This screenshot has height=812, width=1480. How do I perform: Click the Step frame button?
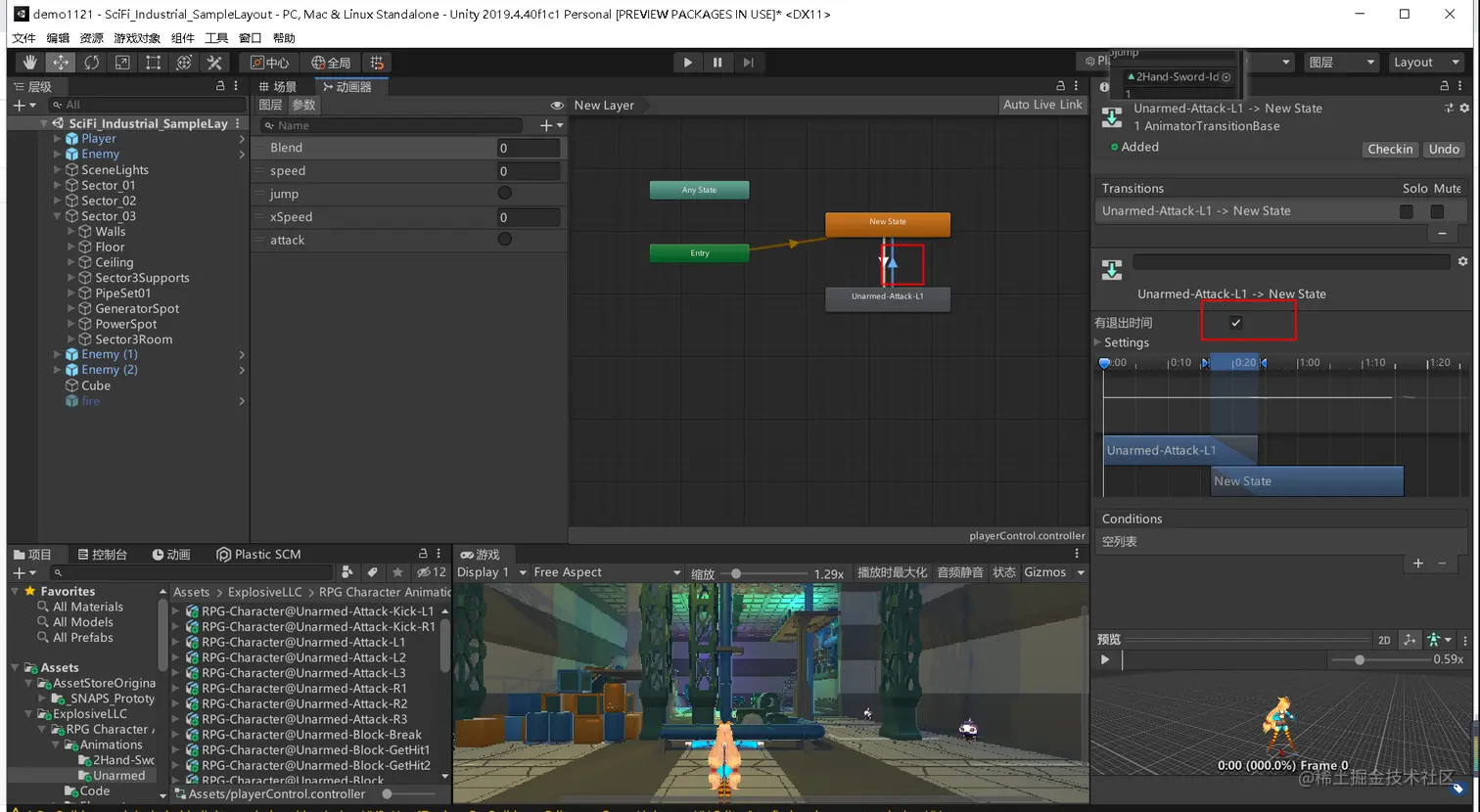748,63
